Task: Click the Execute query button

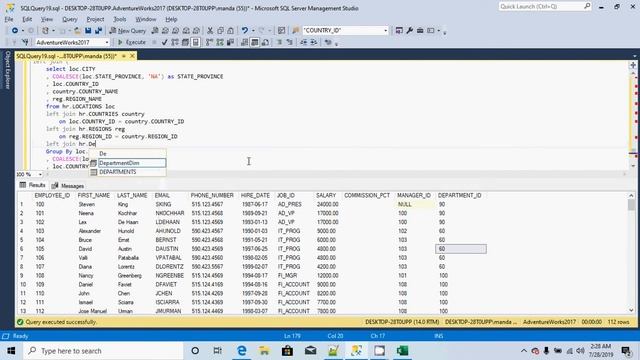Action: [x=132, y=42]
